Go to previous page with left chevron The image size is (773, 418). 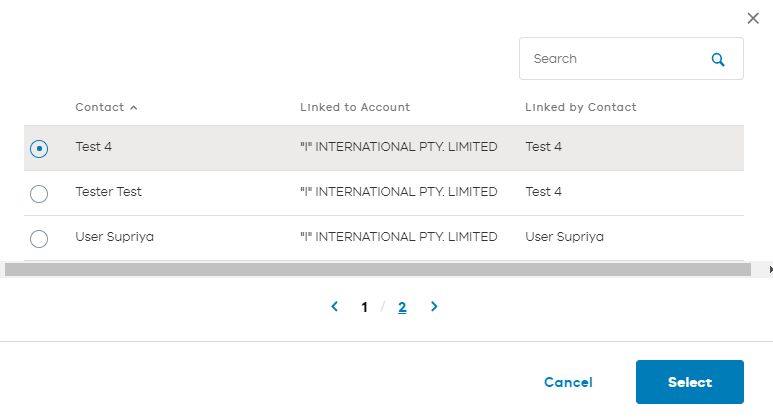tap(334, 307)
